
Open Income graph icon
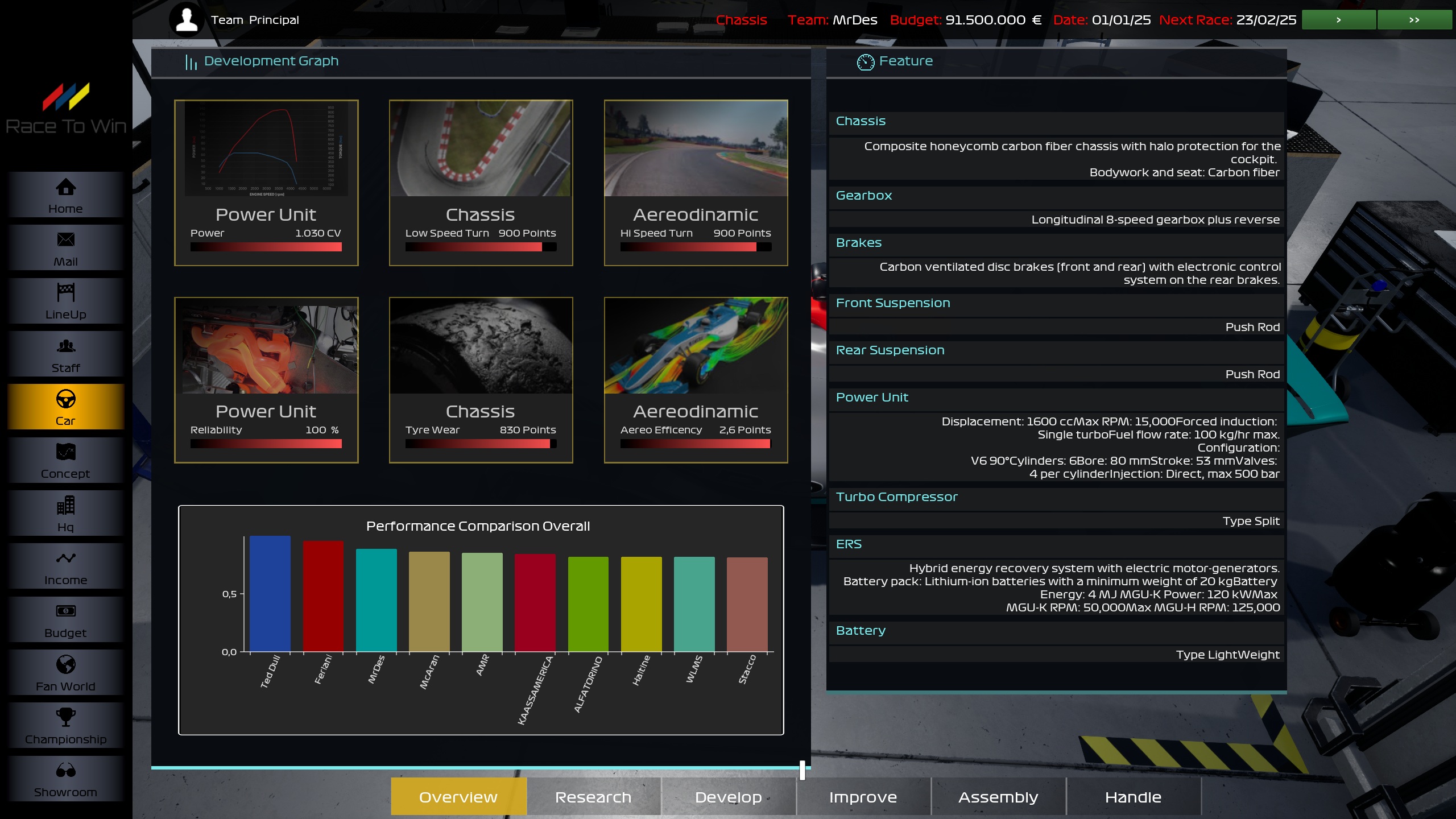[65, 559]
